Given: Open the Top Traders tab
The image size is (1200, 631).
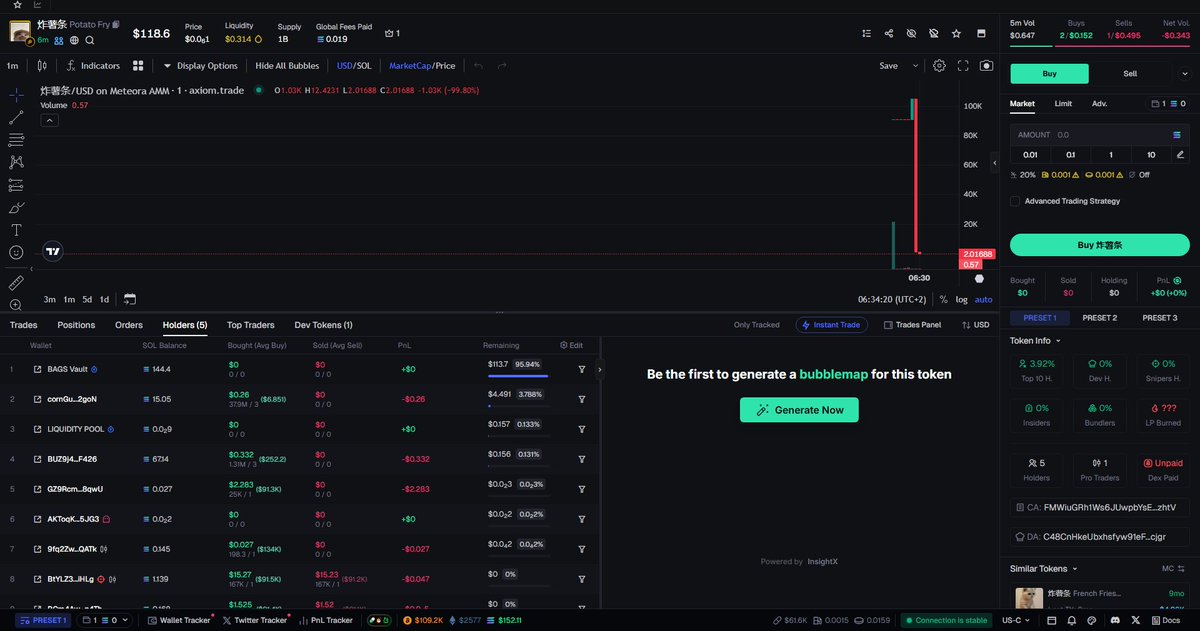Looking at the screenshot, I should (250, 325).
